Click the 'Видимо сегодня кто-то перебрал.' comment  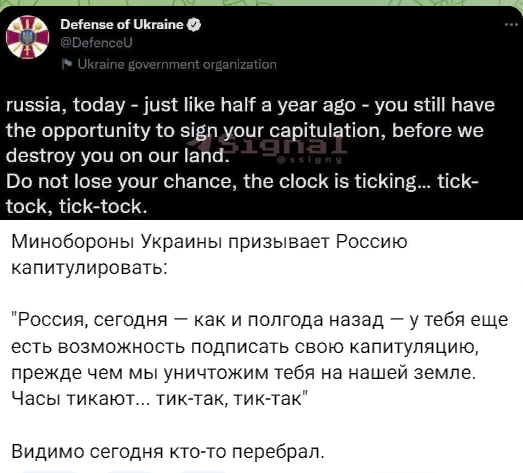168,452
